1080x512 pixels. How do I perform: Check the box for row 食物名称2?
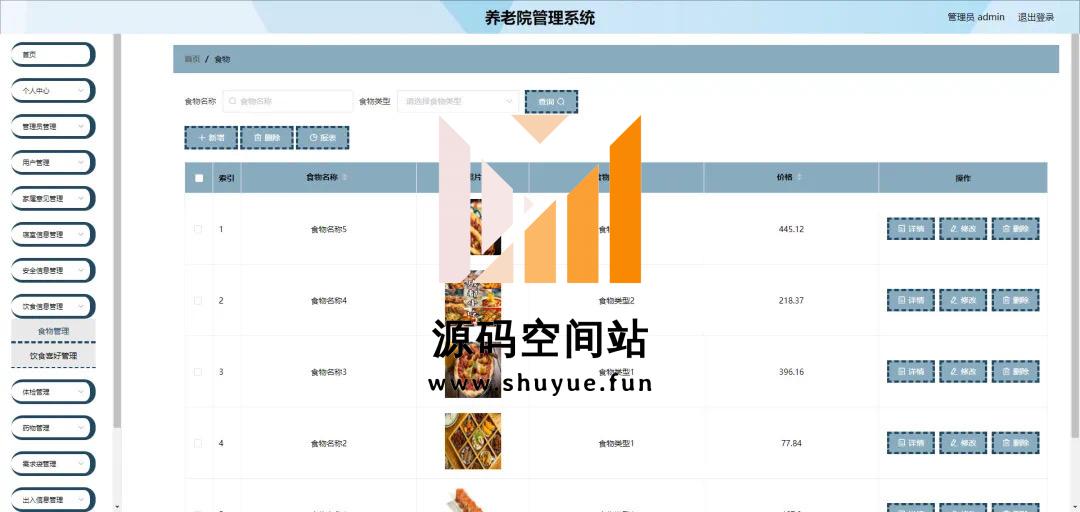pos(198,443)
